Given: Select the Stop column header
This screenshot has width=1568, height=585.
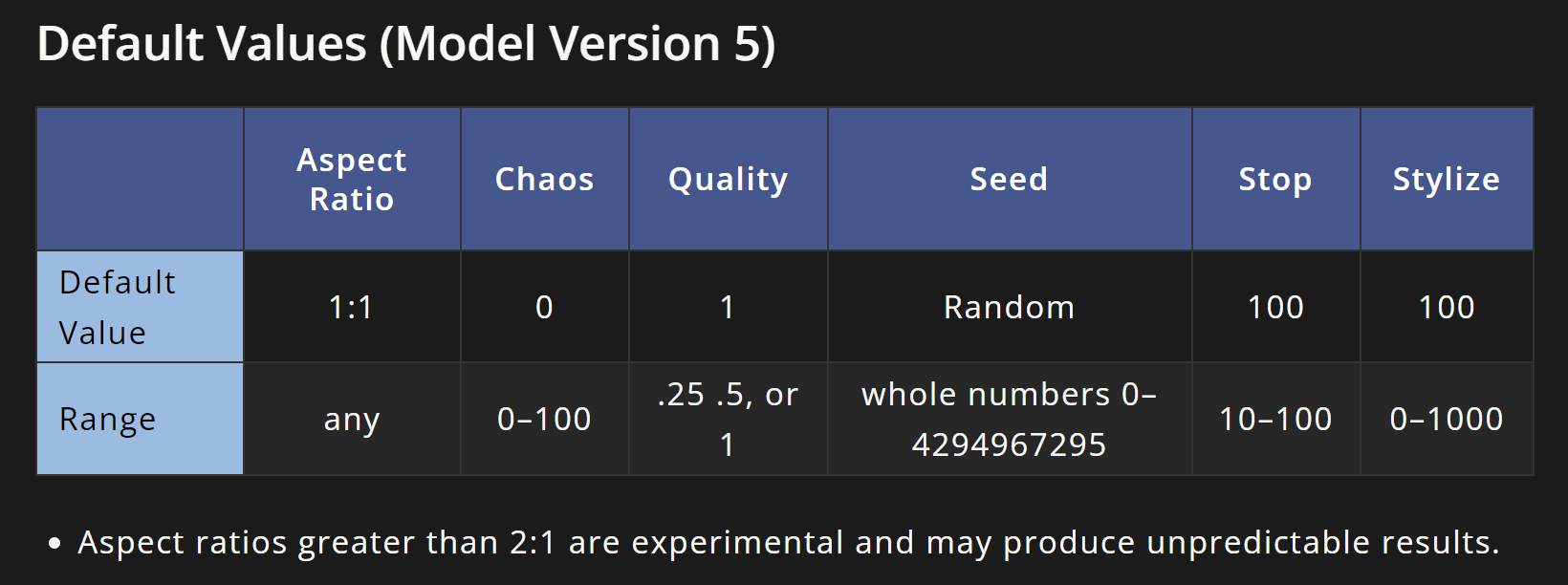Looking at the screenshot, I should click(x=1275, y=179).
